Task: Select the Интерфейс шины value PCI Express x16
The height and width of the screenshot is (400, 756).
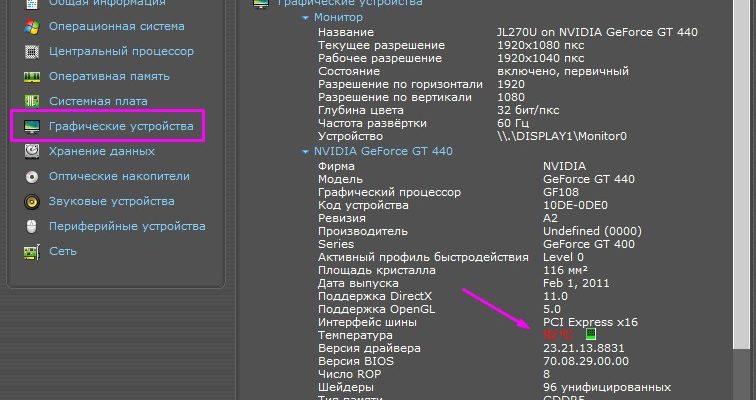Action: [590, 322]
